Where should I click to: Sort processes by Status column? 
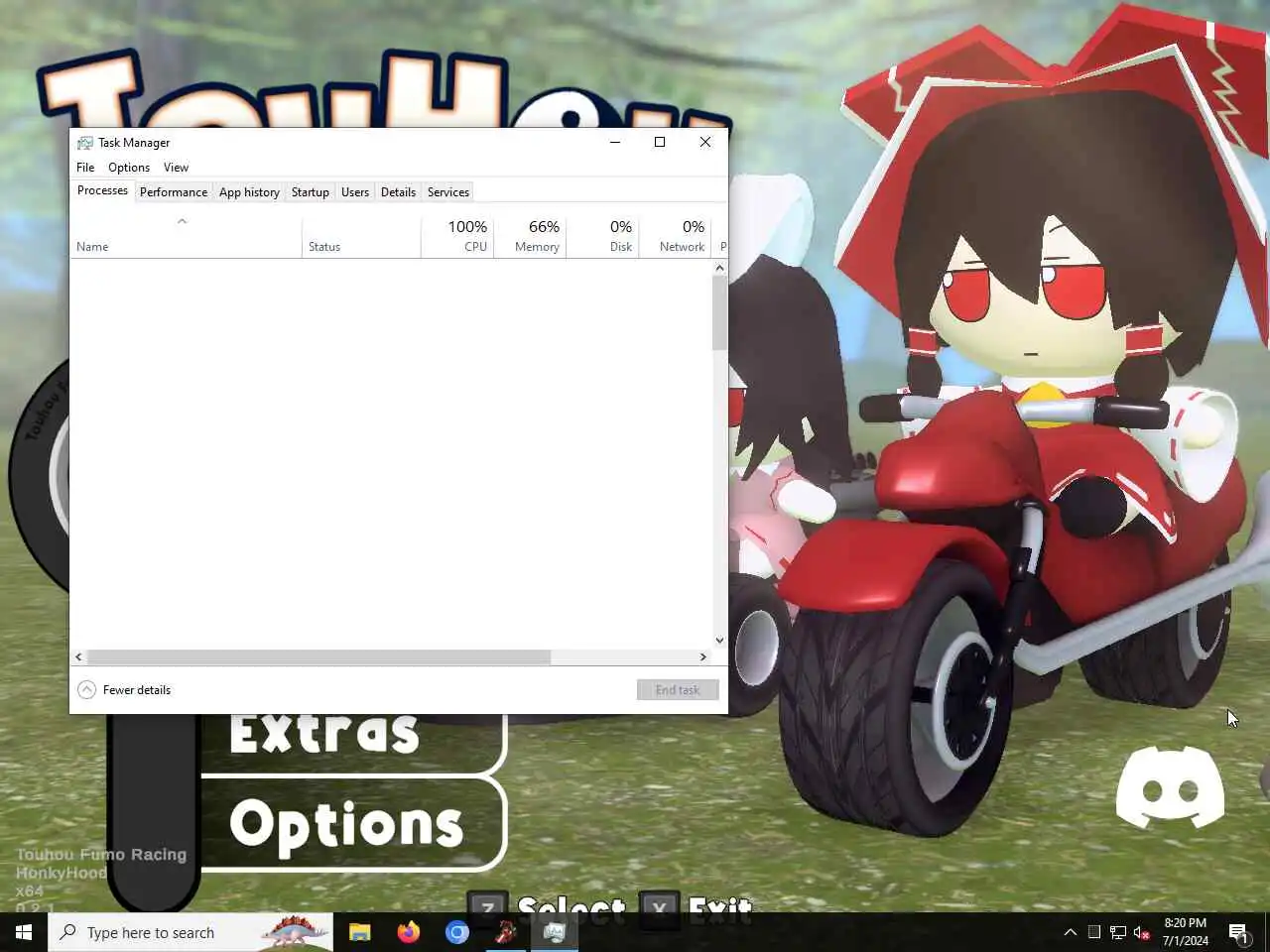[x=361, y=237]
